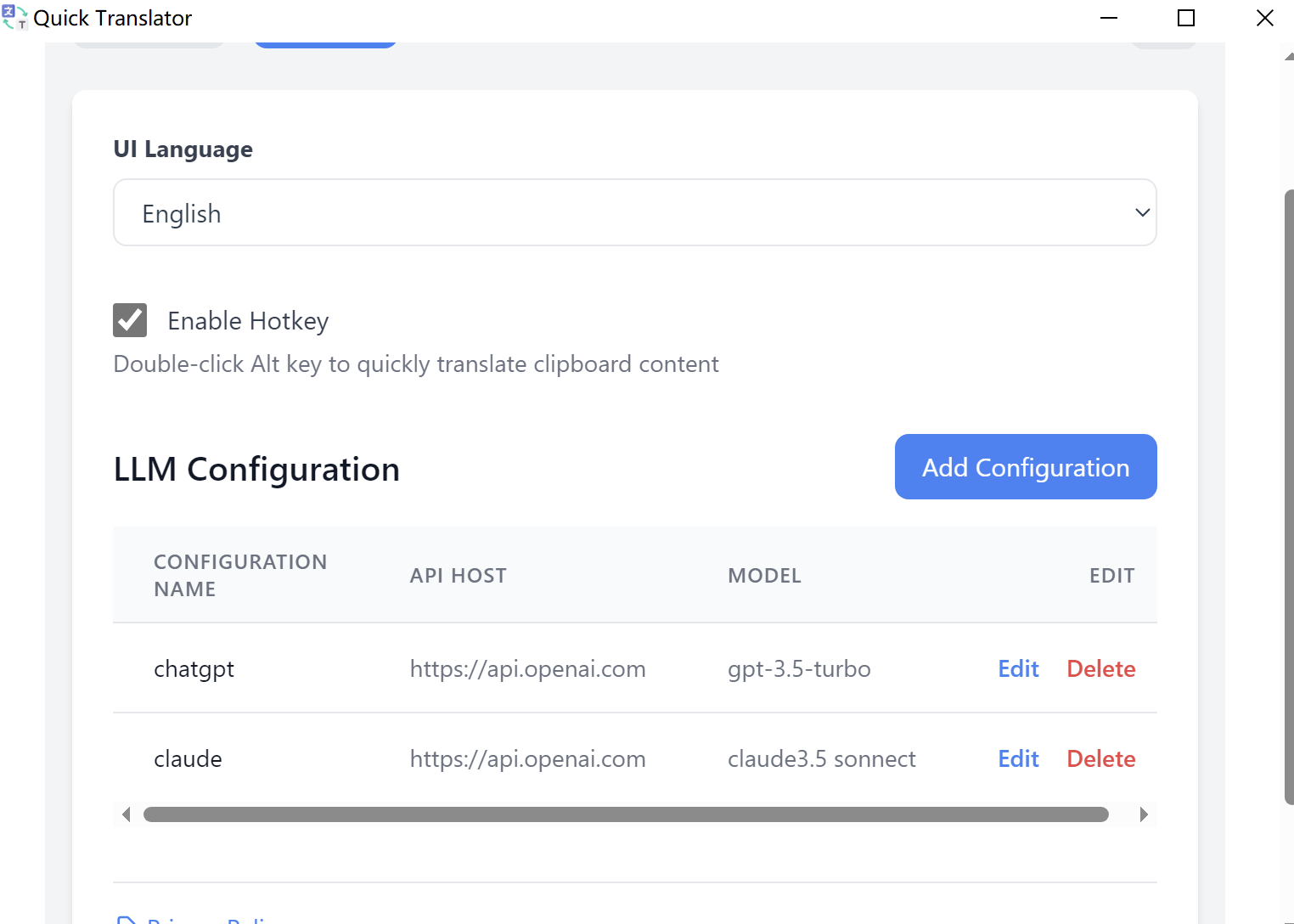This screenshot has width=1294, height=924.
Task: Click the Add Configuration button
Action: tap(1025, 467)
